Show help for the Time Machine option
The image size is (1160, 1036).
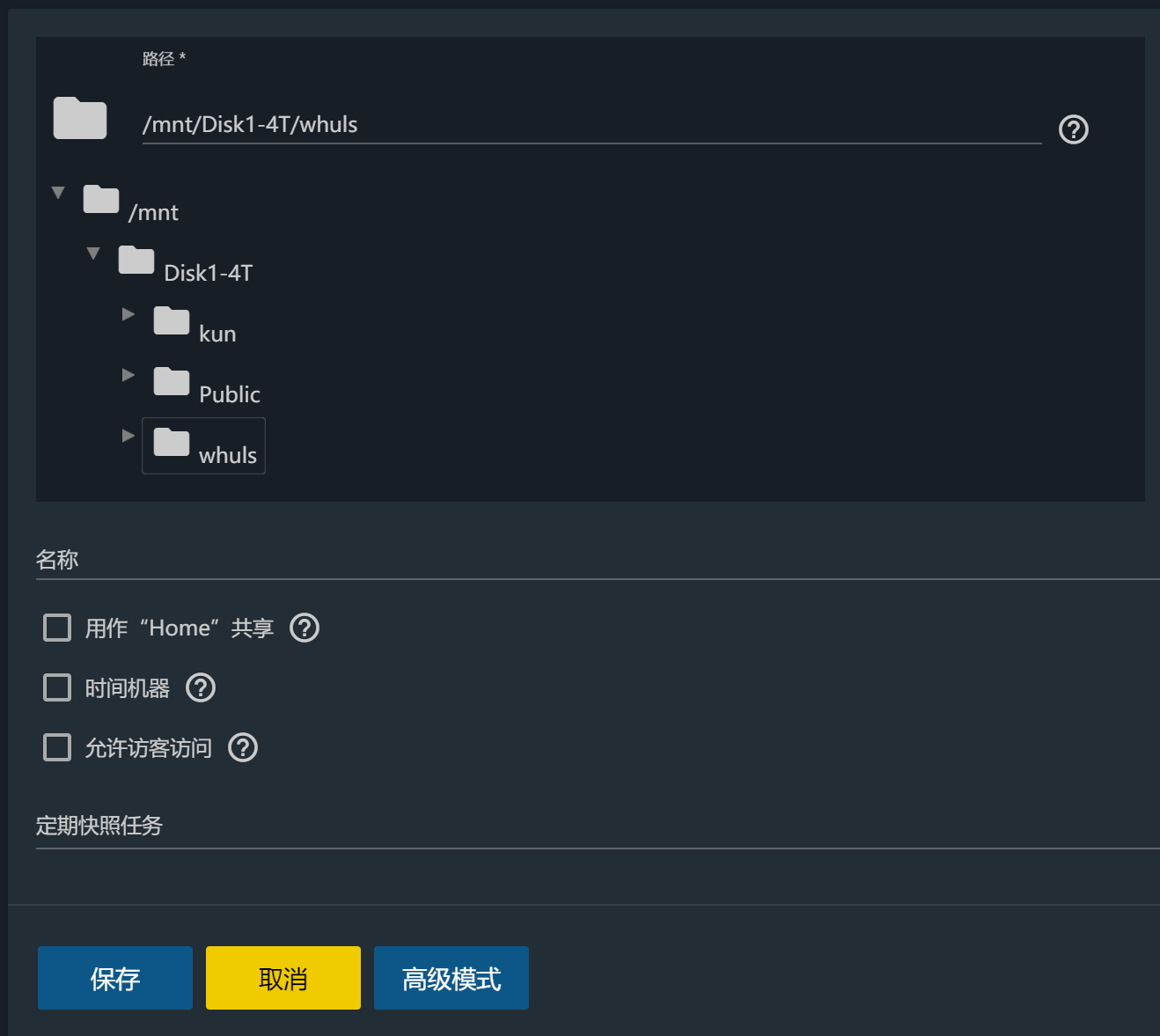201,687
